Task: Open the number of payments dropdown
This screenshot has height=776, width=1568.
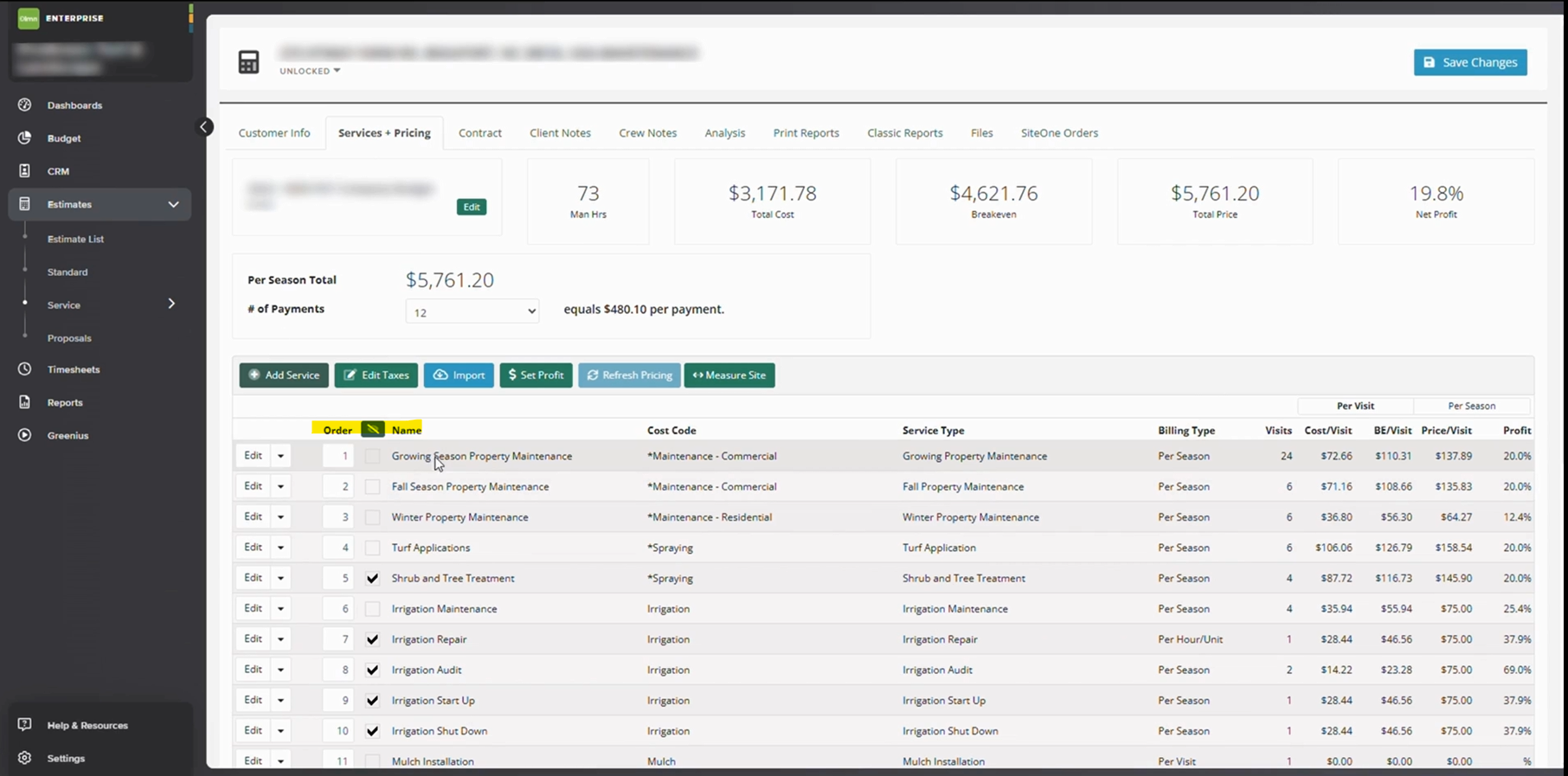Action: 472,311
